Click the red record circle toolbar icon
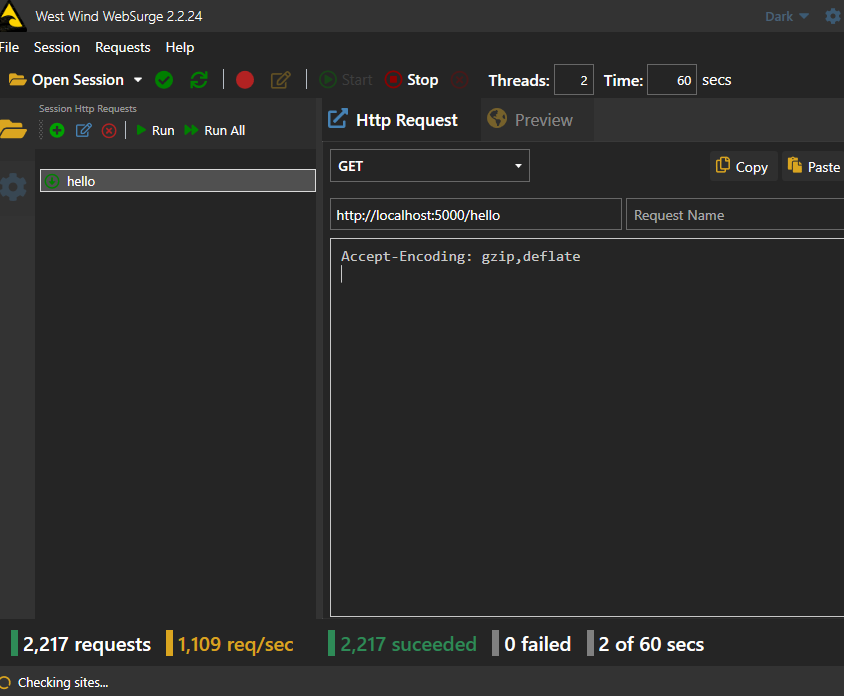The height and width of the screenshot is (696, 844). (245, 80)
